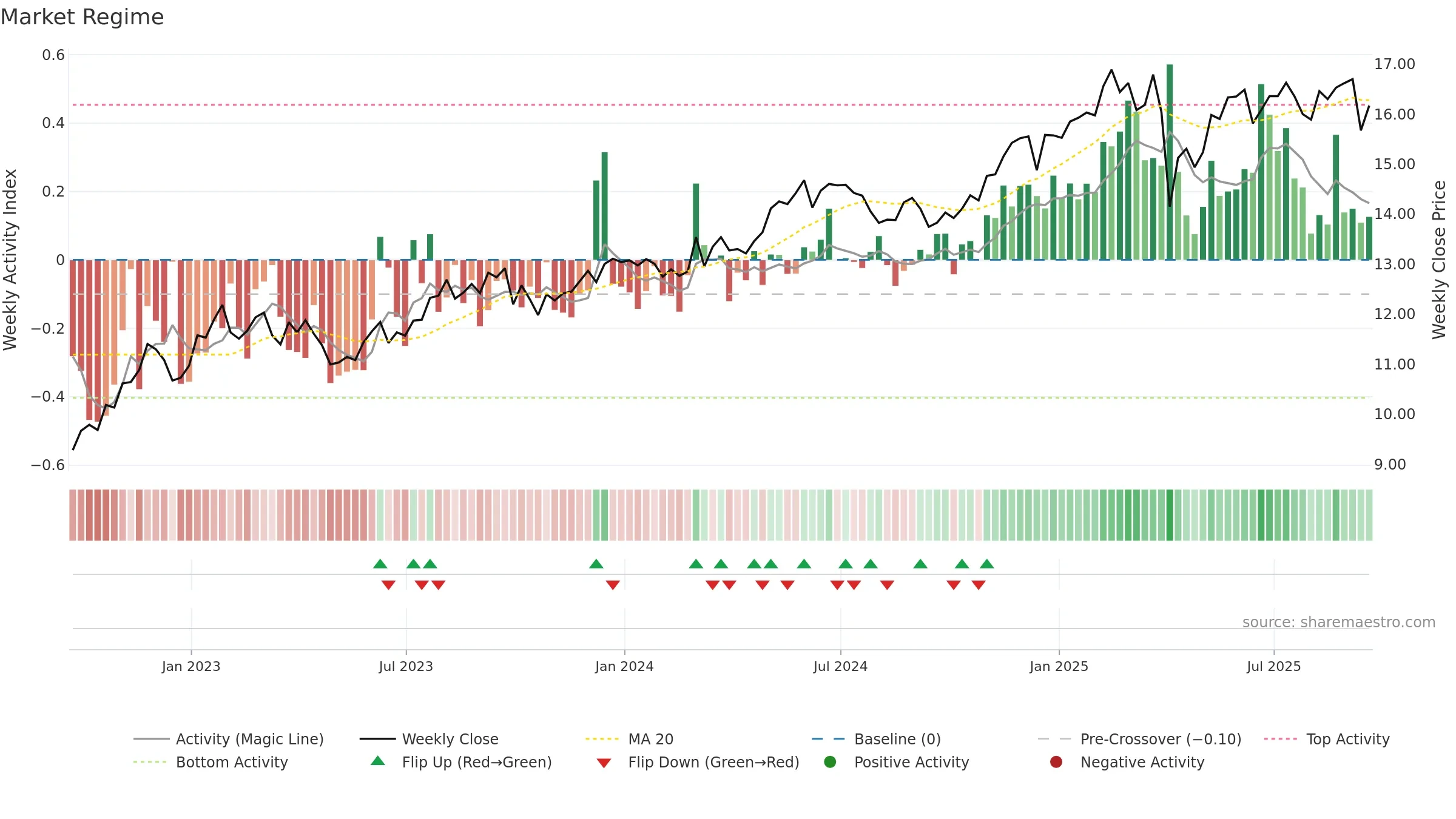
Task: Click the Jan 2025 x-axis label
Action: tap(1059, 666)
